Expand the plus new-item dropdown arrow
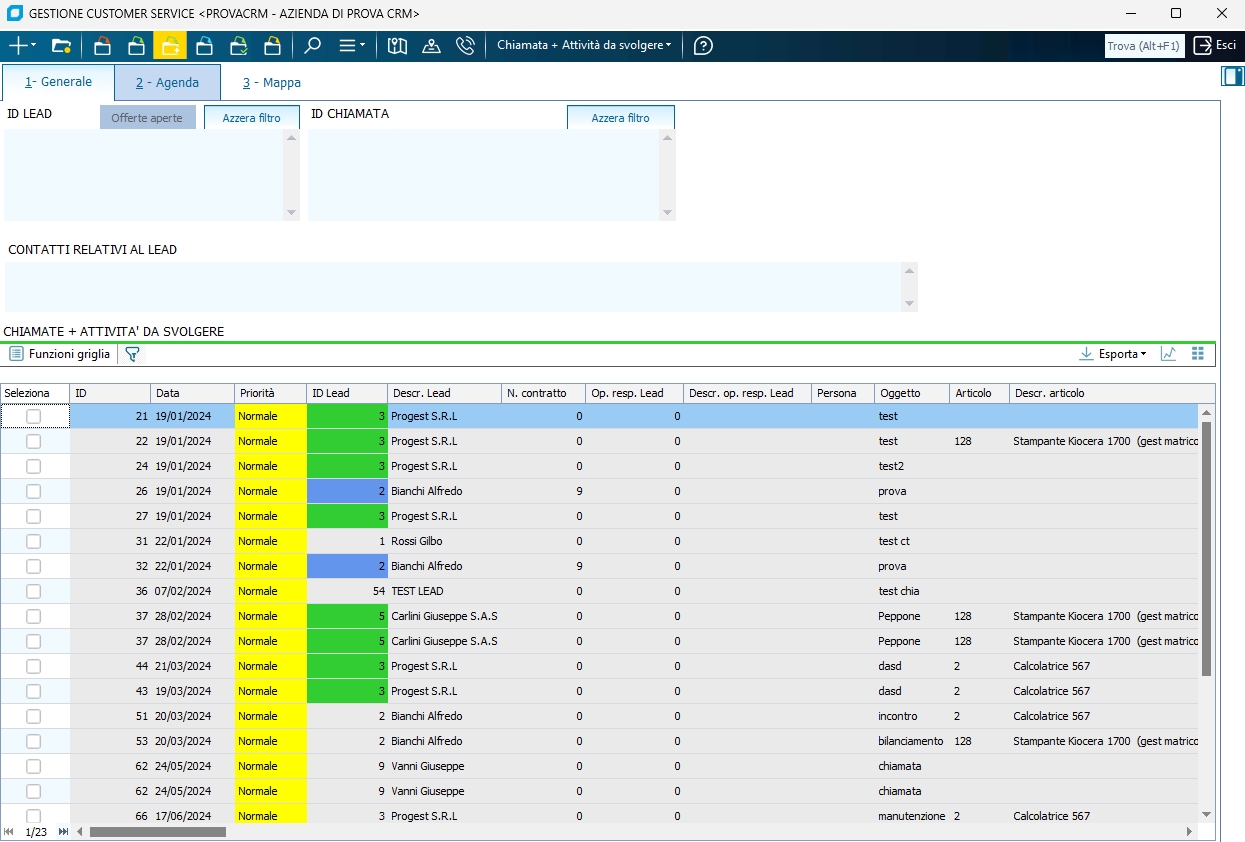This screenshot has height=842, width=1245. tap(34, 46)
